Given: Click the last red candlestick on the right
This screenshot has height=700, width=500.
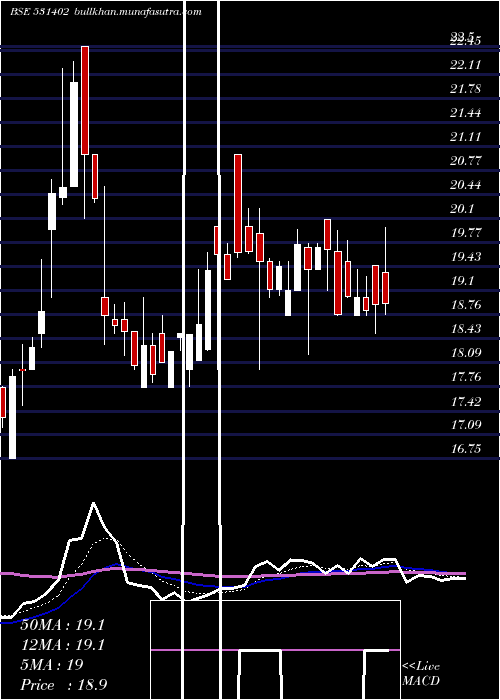Looking at the screenshot, I should [x=385, y=288].
